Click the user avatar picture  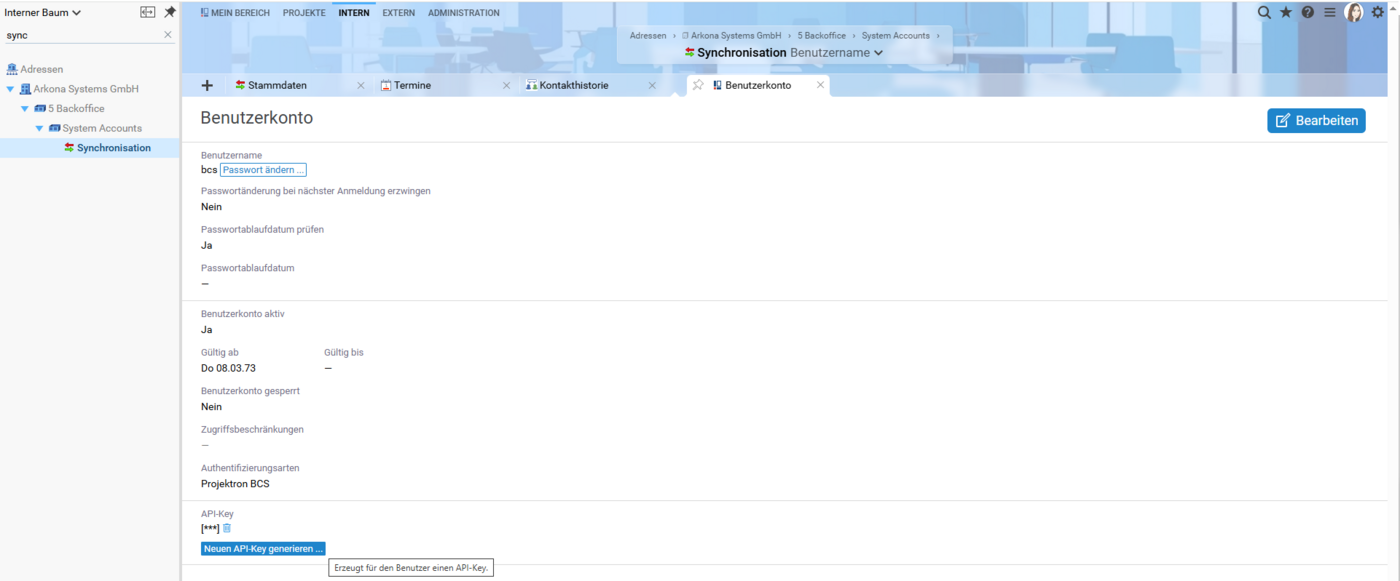point(1354,13)
